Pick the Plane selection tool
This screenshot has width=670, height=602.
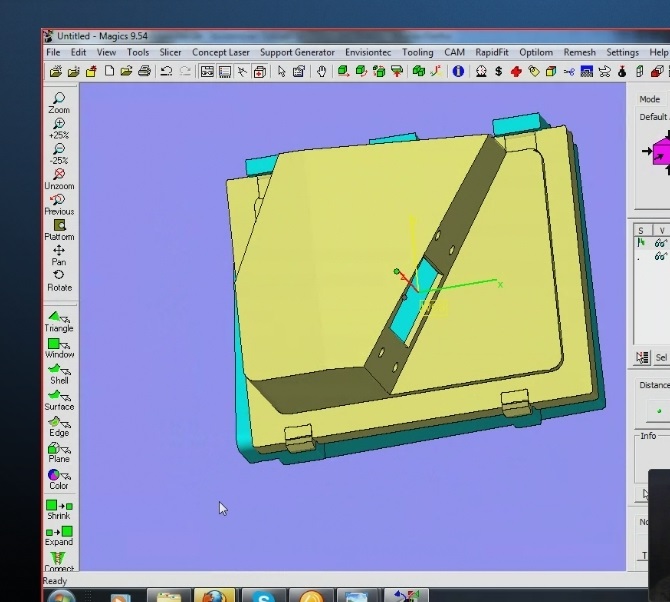tap(59, 451)
